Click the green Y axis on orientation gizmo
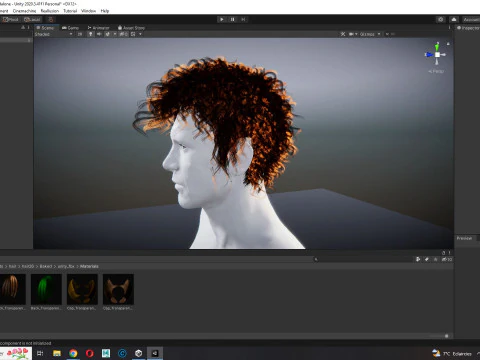480x360 pixels. 437,47
